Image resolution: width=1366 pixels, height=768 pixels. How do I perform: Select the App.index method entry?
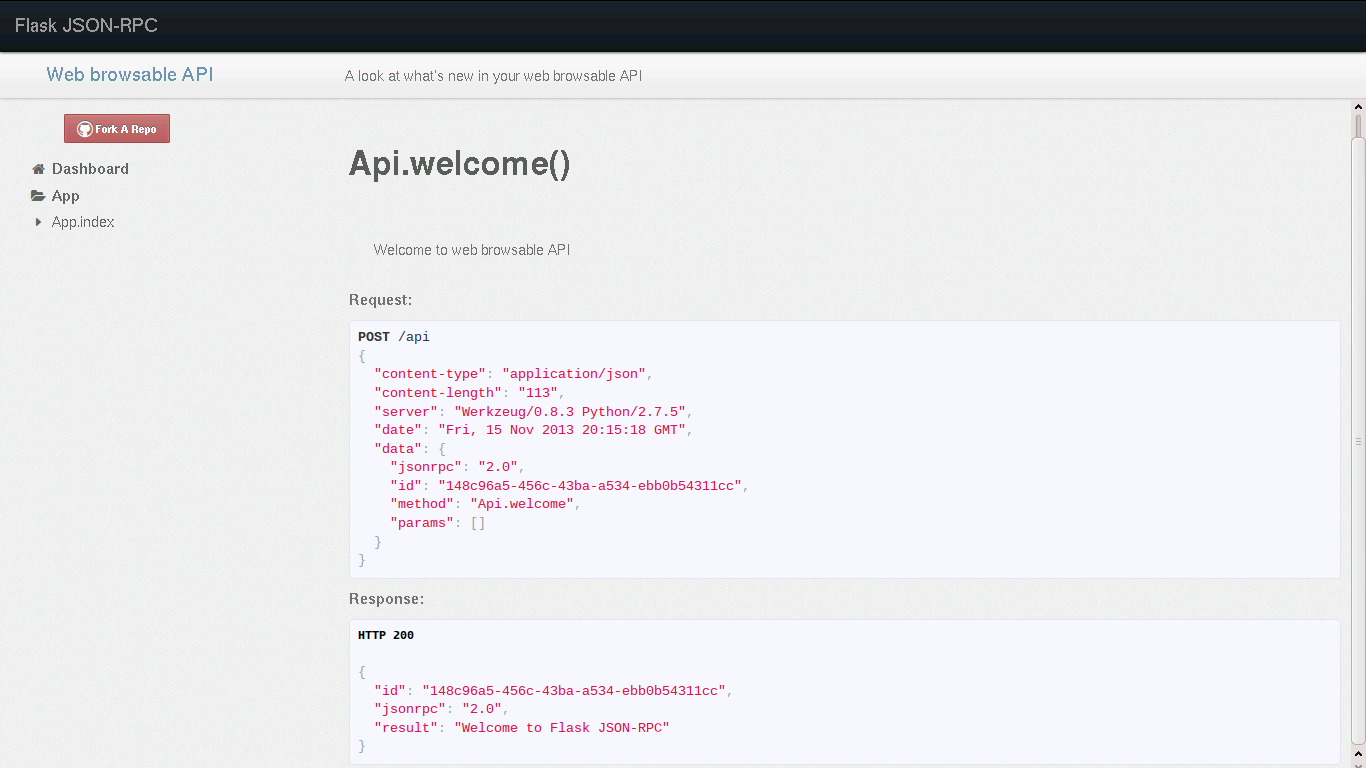point(83,222)
